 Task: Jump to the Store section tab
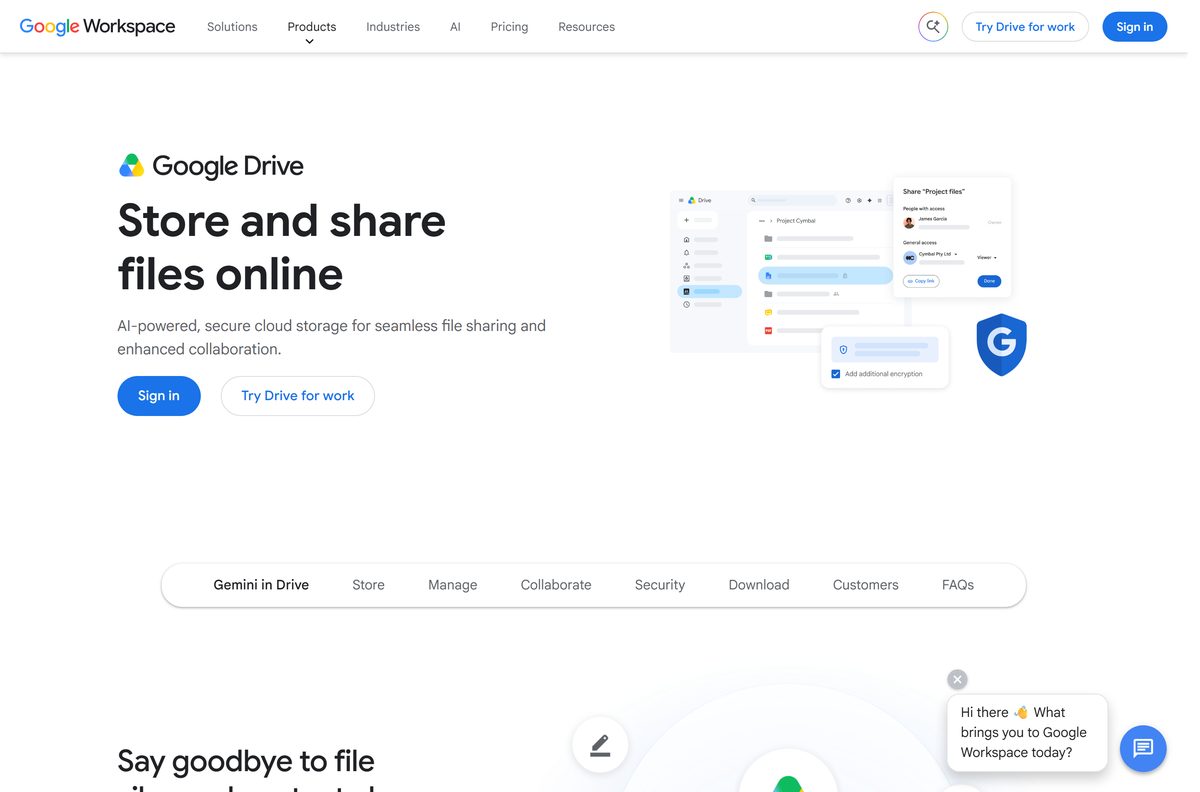coord(368,585)
